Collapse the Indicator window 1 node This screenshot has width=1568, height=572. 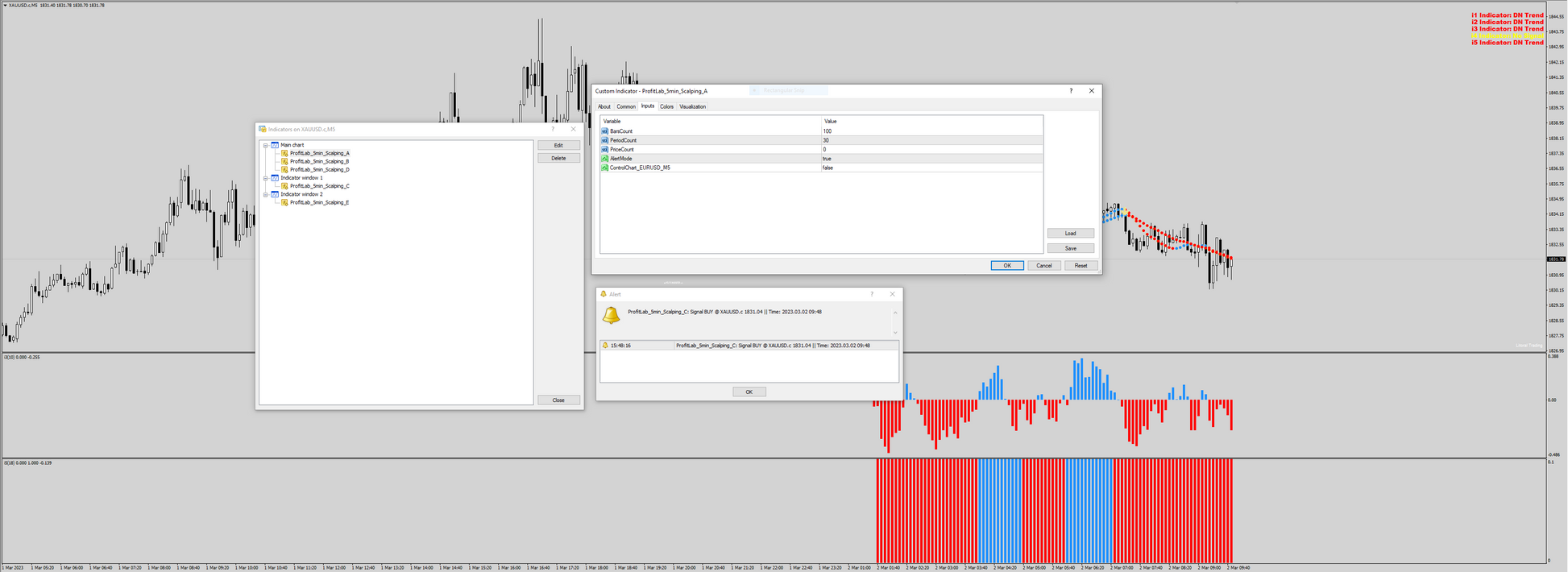[265, 178]
